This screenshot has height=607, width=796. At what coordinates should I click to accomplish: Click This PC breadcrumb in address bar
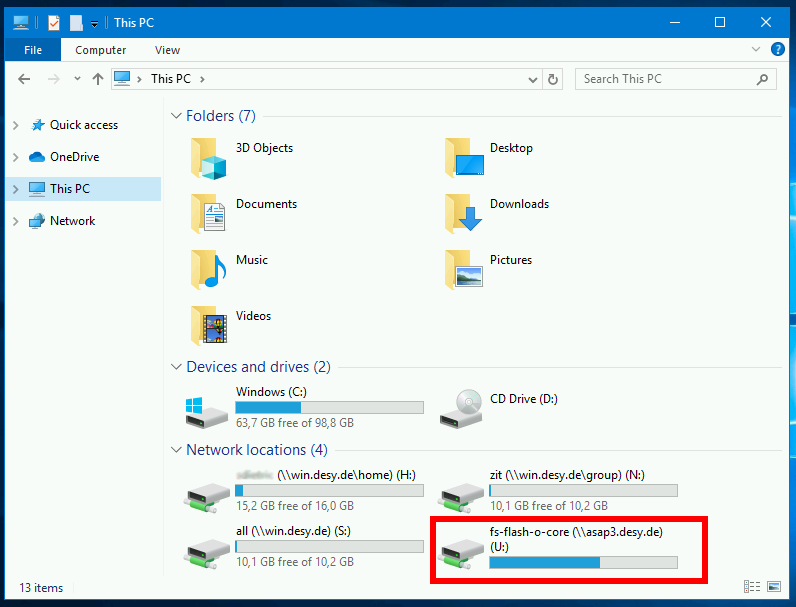[171, 79]
